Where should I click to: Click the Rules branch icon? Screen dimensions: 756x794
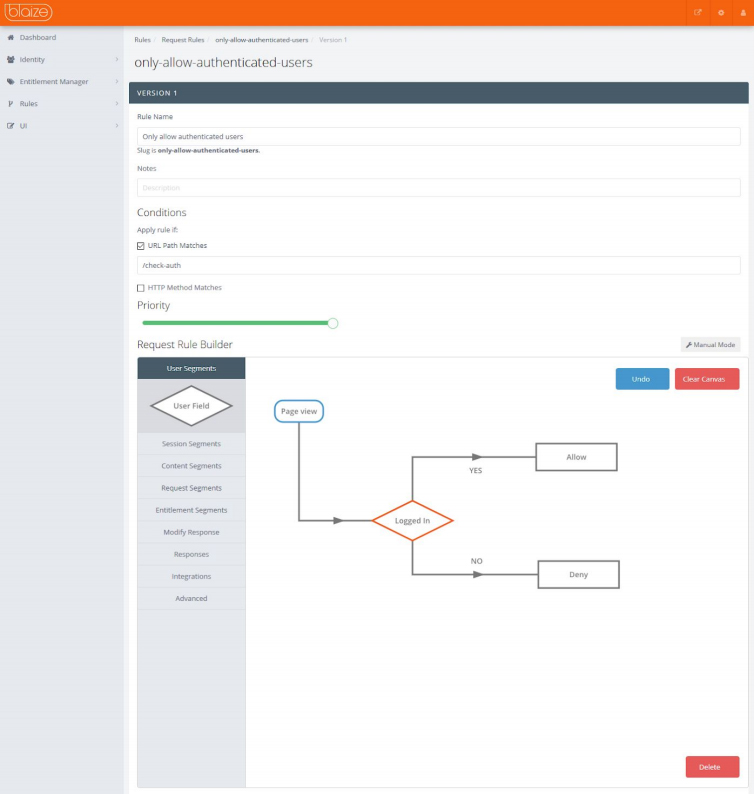[x=10, y=104]
